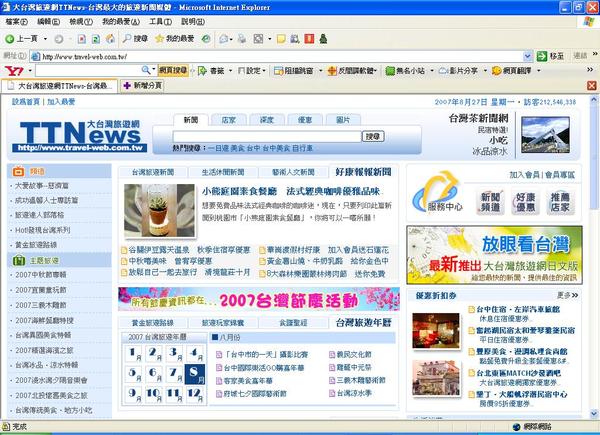Expand the 無名小站 dropdown arrow
The width and height of the screenshot is (600, 435).
pos(432,70)
